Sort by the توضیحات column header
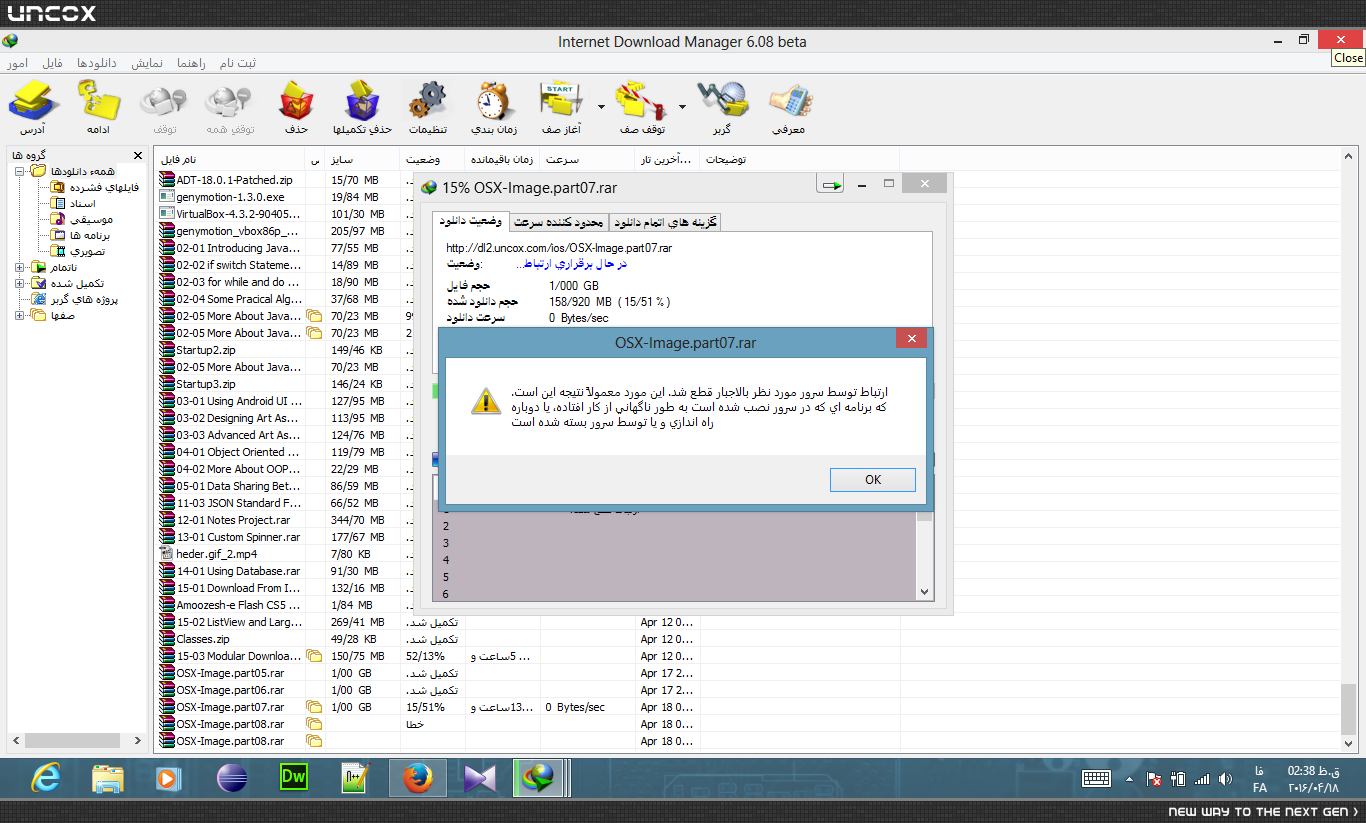This screenshot has width=1366, height=823. click(800, 159)
